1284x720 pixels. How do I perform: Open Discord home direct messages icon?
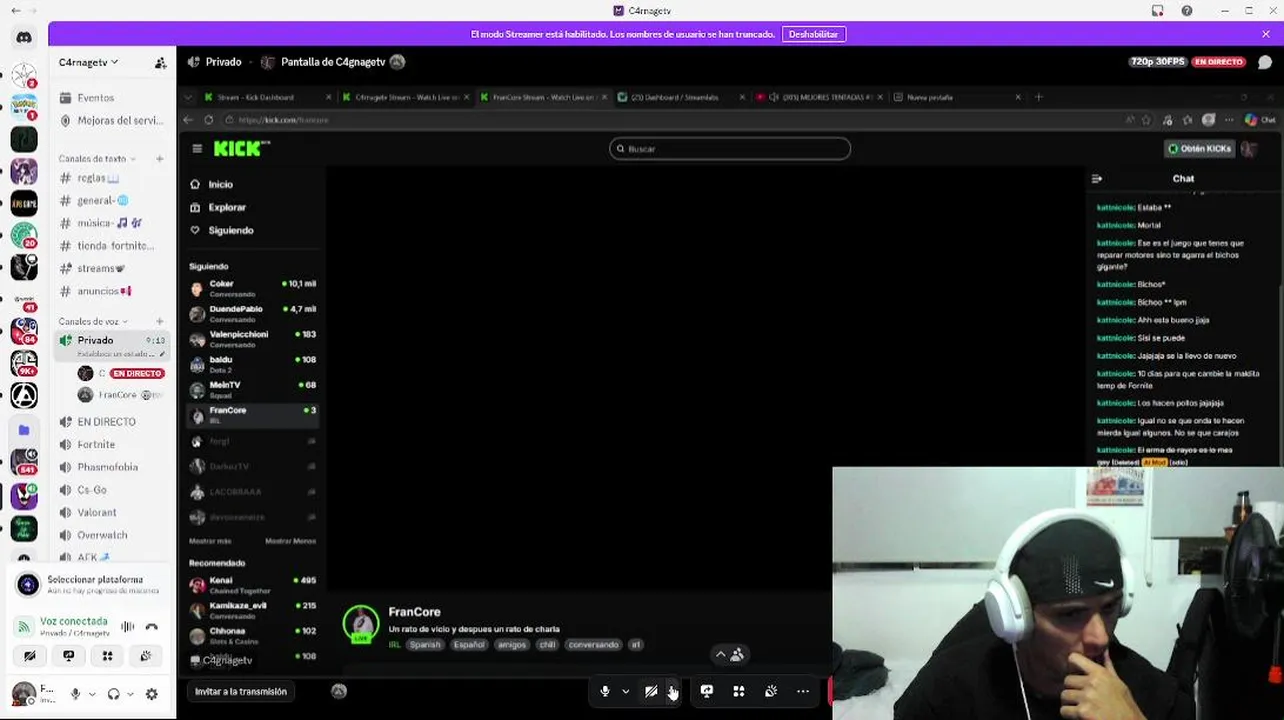[24, 38]
